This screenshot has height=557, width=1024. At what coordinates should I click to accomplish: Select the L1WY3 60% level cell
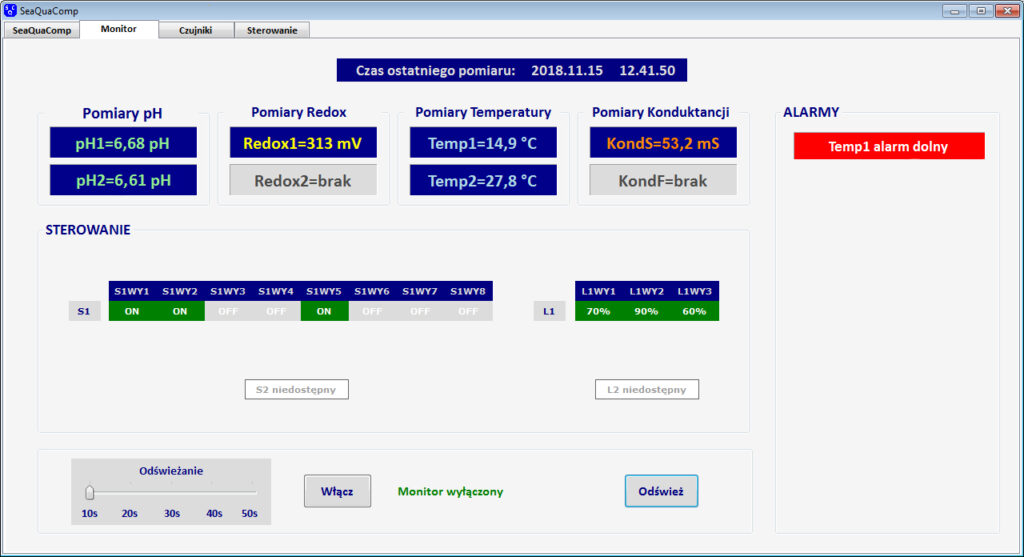coord(694,311)
